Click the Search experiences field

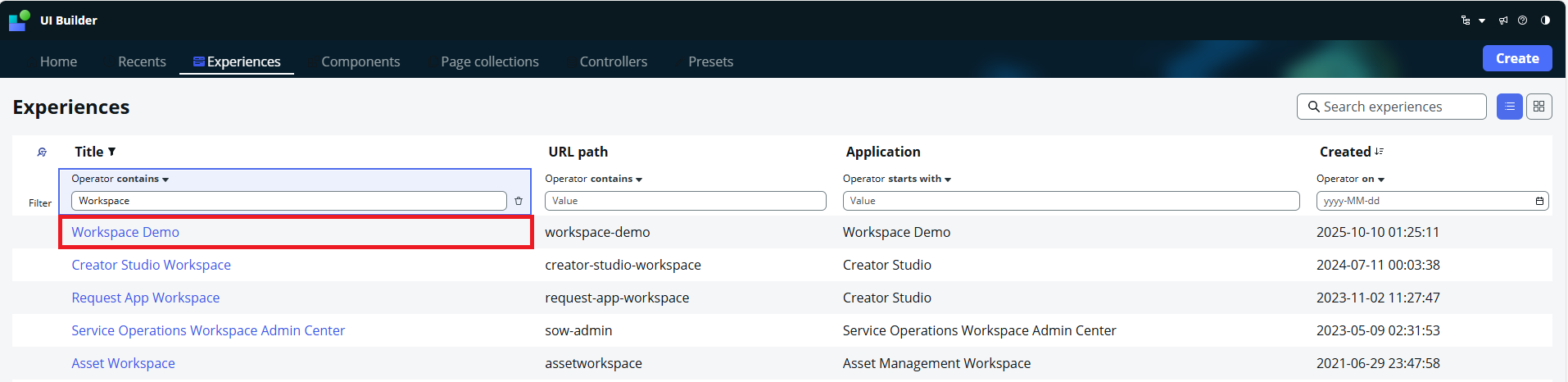pyautogui.click(x=1391, y=107)
